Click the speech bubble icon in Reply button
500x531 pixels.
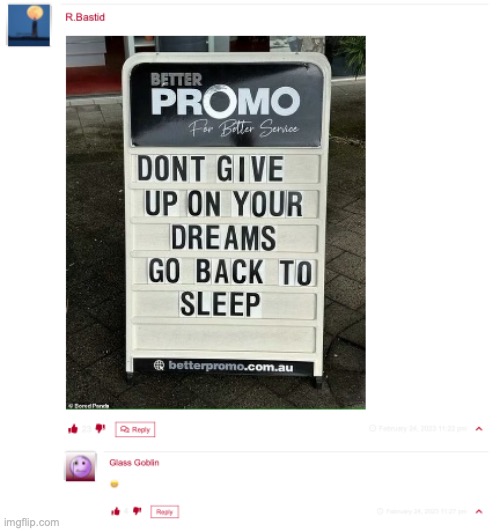click(x=125, y=429)
